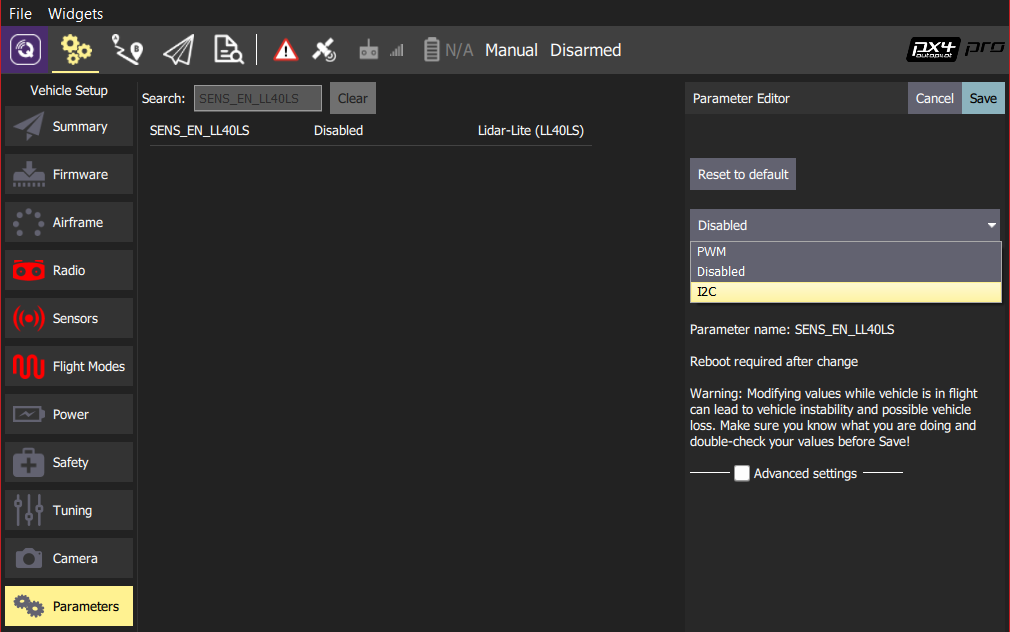Open the Sensors setup page

click(69, 318)
